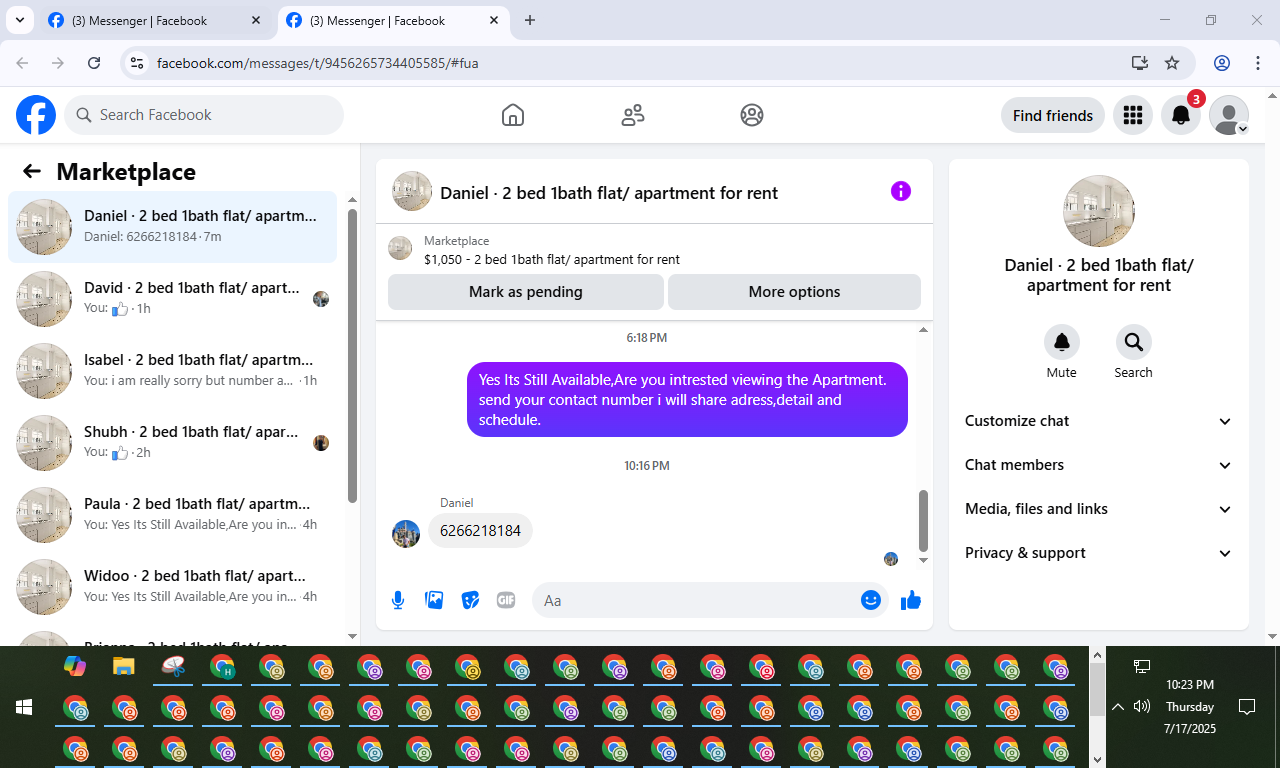1280x768 pixels.
Task: Mute this conversation
Action: (x=1062, y=343)
